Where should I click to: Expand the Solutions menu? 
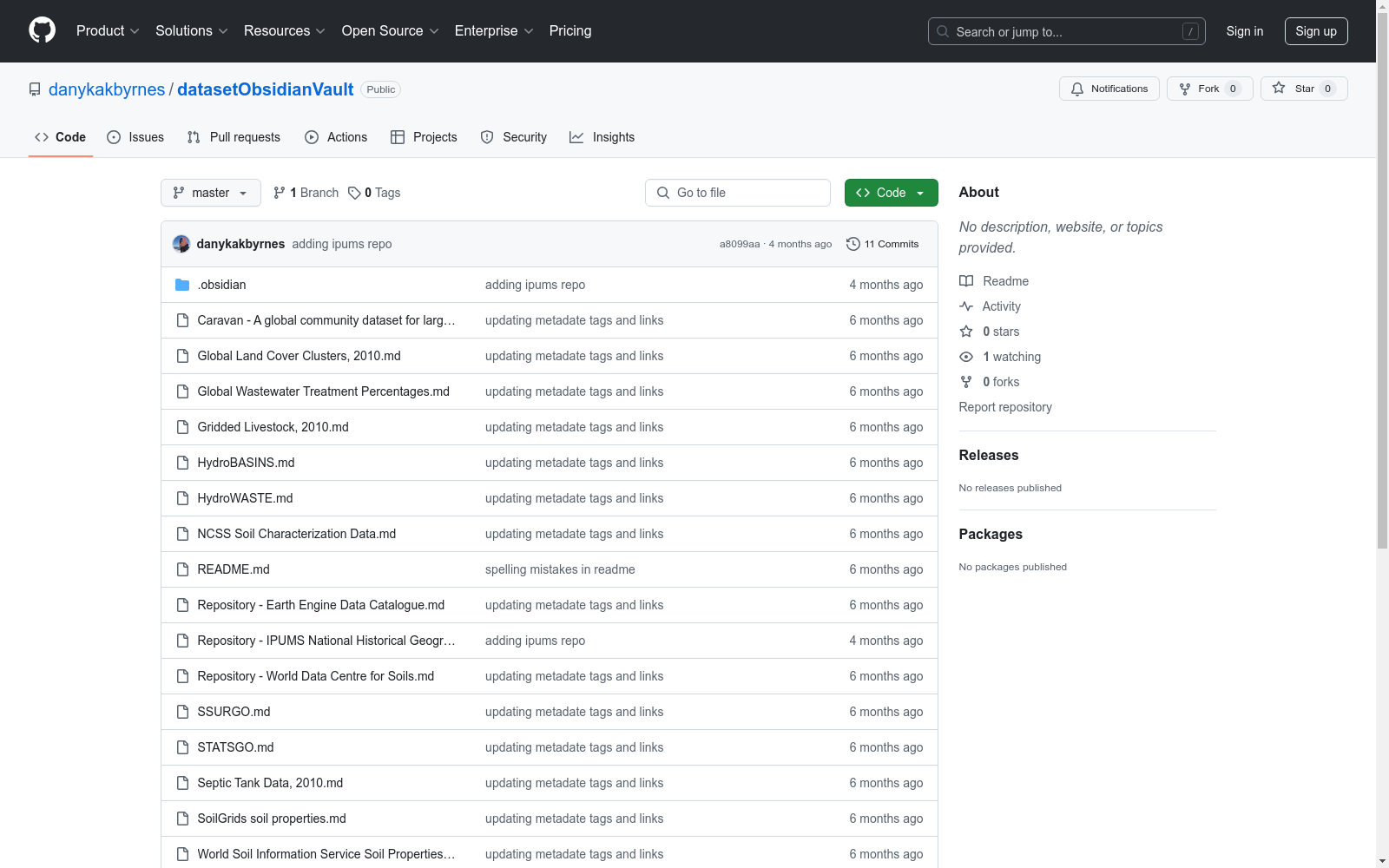click(191, 30)
